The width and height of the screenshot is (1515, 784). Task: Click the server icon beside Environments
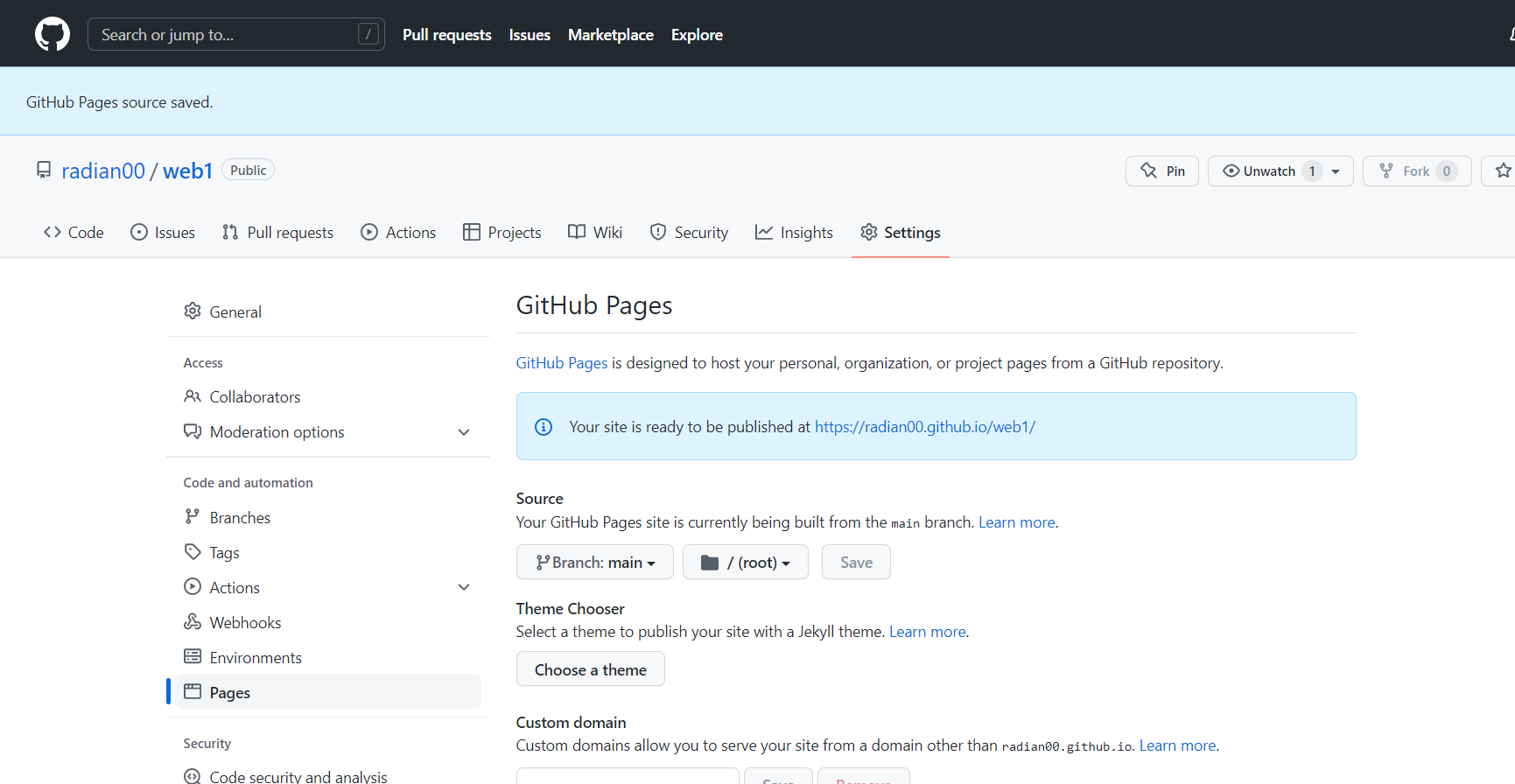193,657
